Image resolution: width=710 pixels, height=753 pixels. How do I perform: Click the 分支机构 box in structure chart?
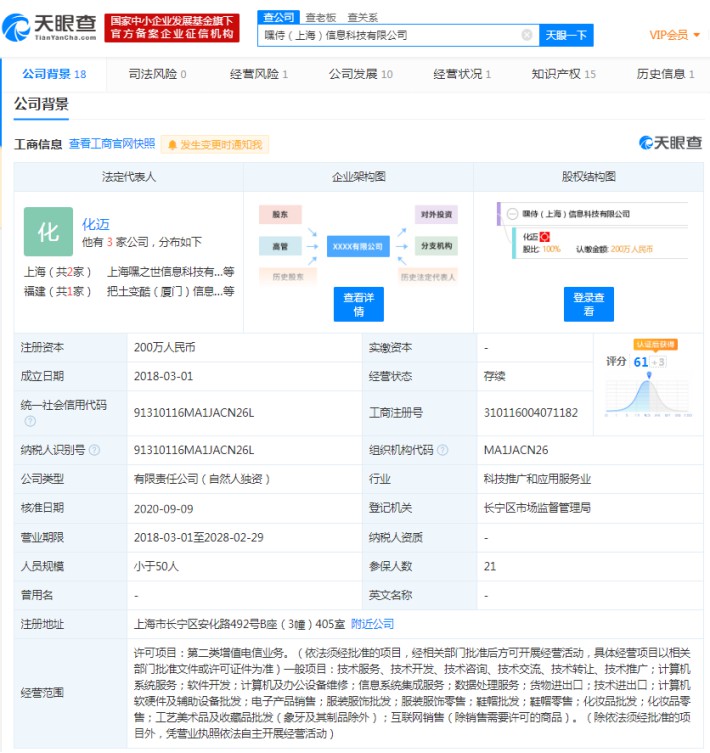tap(436, 246)
